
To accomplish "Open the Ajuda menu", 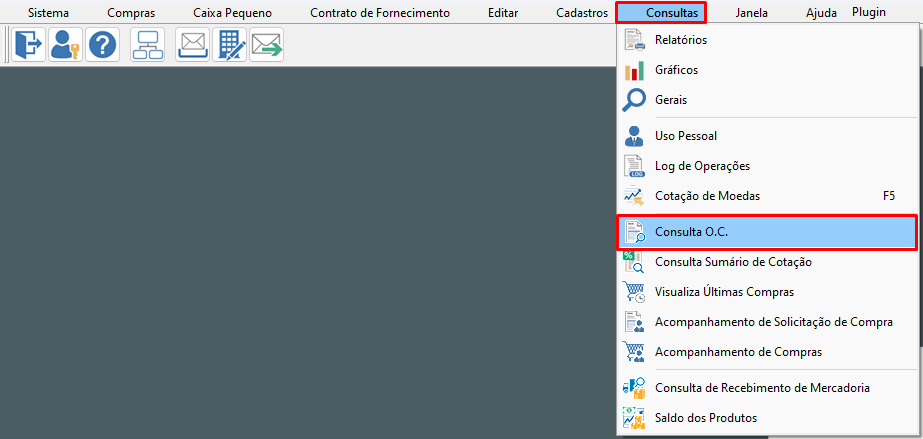I will [x=822, y=13].
